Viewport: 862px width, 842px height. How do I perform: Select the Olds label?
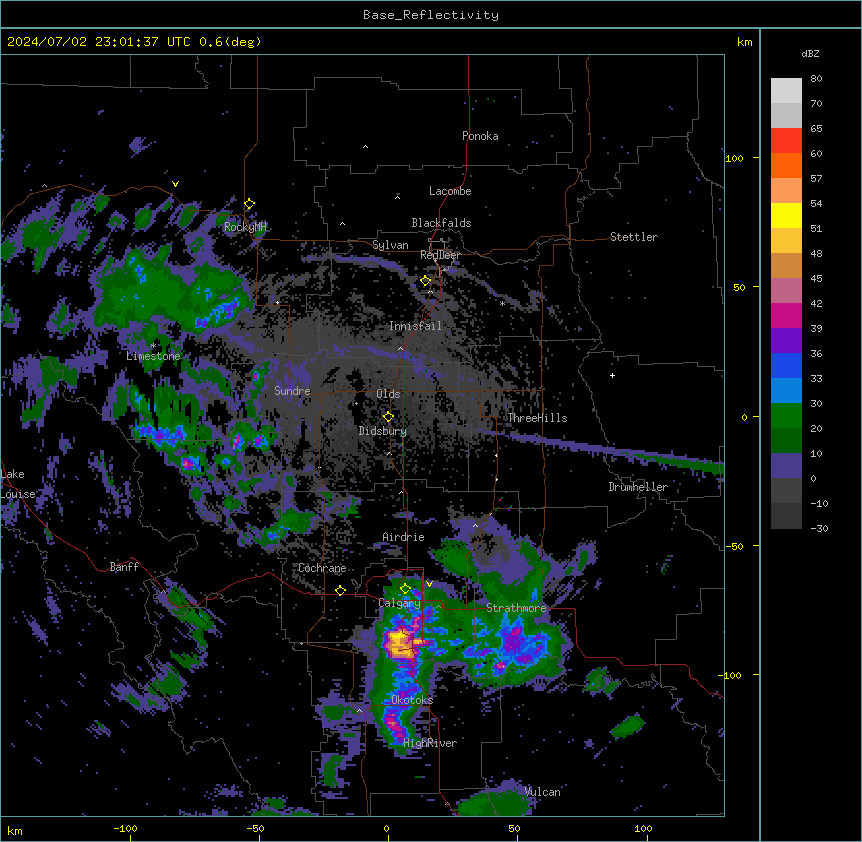coord(388,394)
